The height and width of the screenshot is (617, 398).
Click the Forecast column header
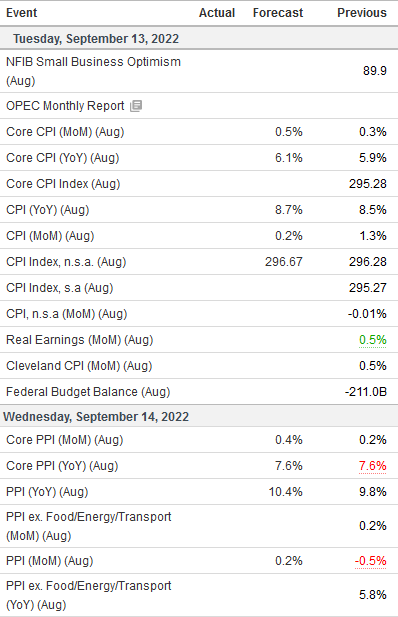(278, 13)
